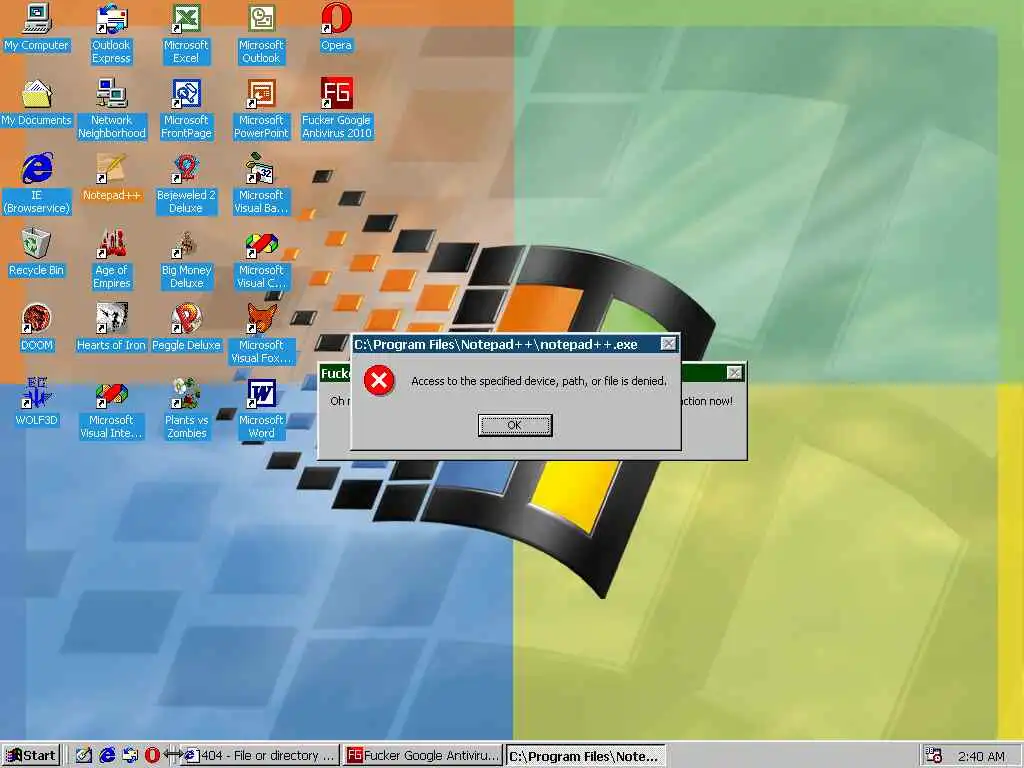This screenshot has height=768, width=1024.
Task: Click the Opera quick launch icon
Action: point(152,756)
